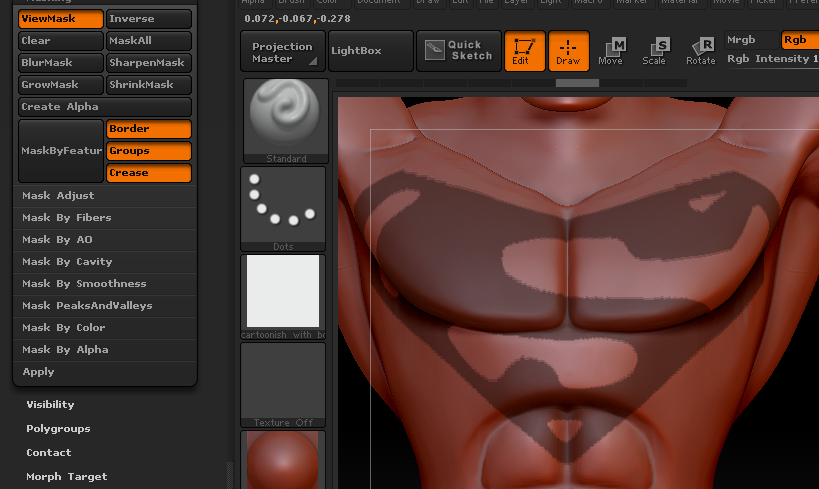The height and width of the screenshot is (489, 819).
Task: Select the Rotate mode icon
Action: 700,51
